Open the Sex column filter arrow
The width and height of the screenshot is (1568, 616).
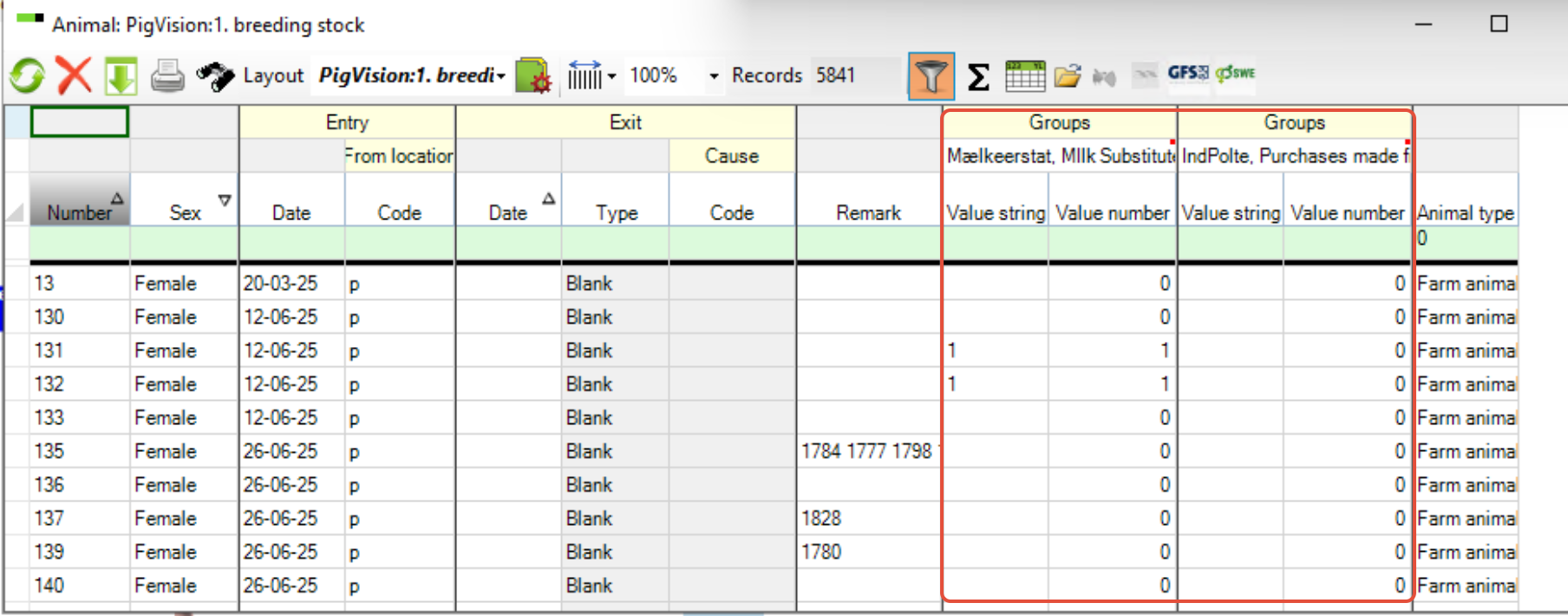[x=225, y=200]
